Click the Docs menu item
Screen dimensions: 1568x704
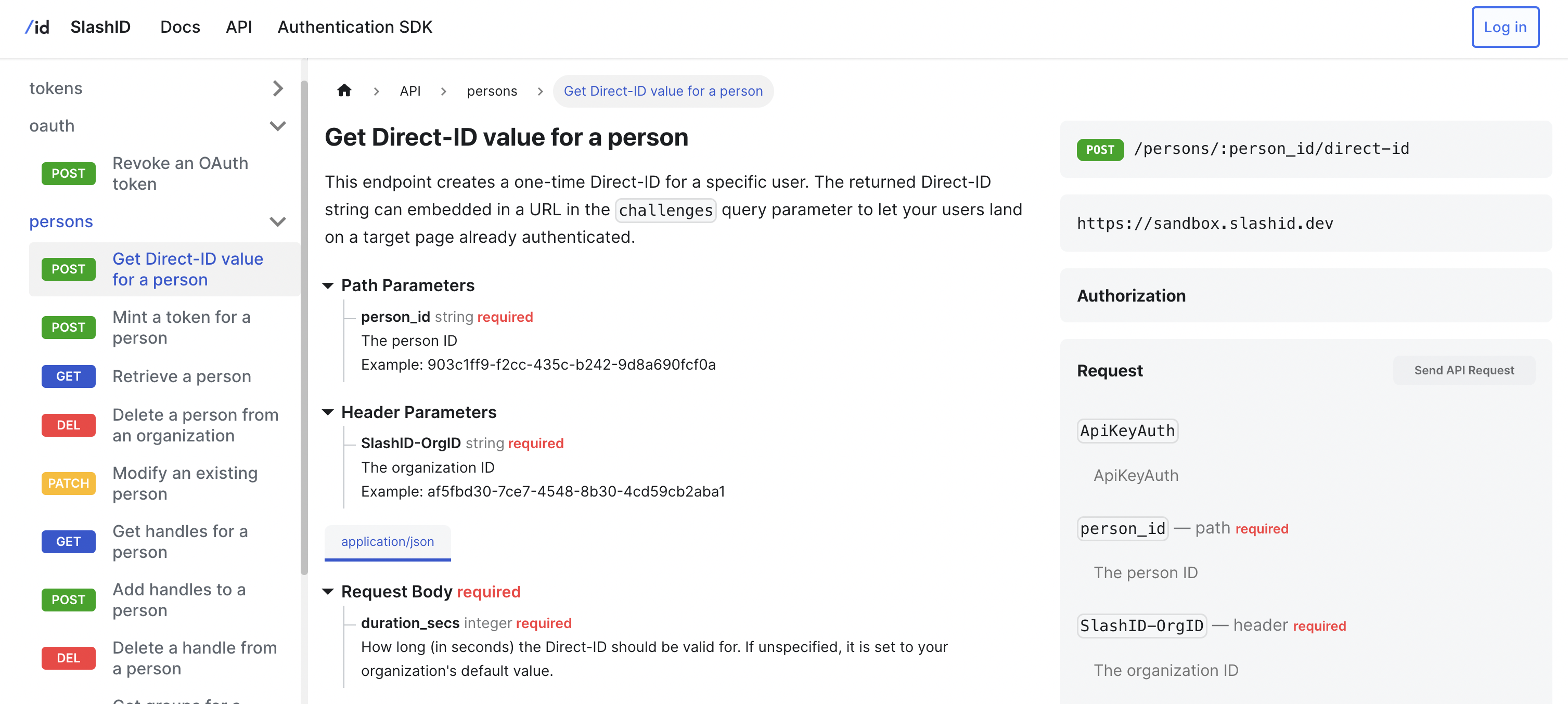pos(180,27)
